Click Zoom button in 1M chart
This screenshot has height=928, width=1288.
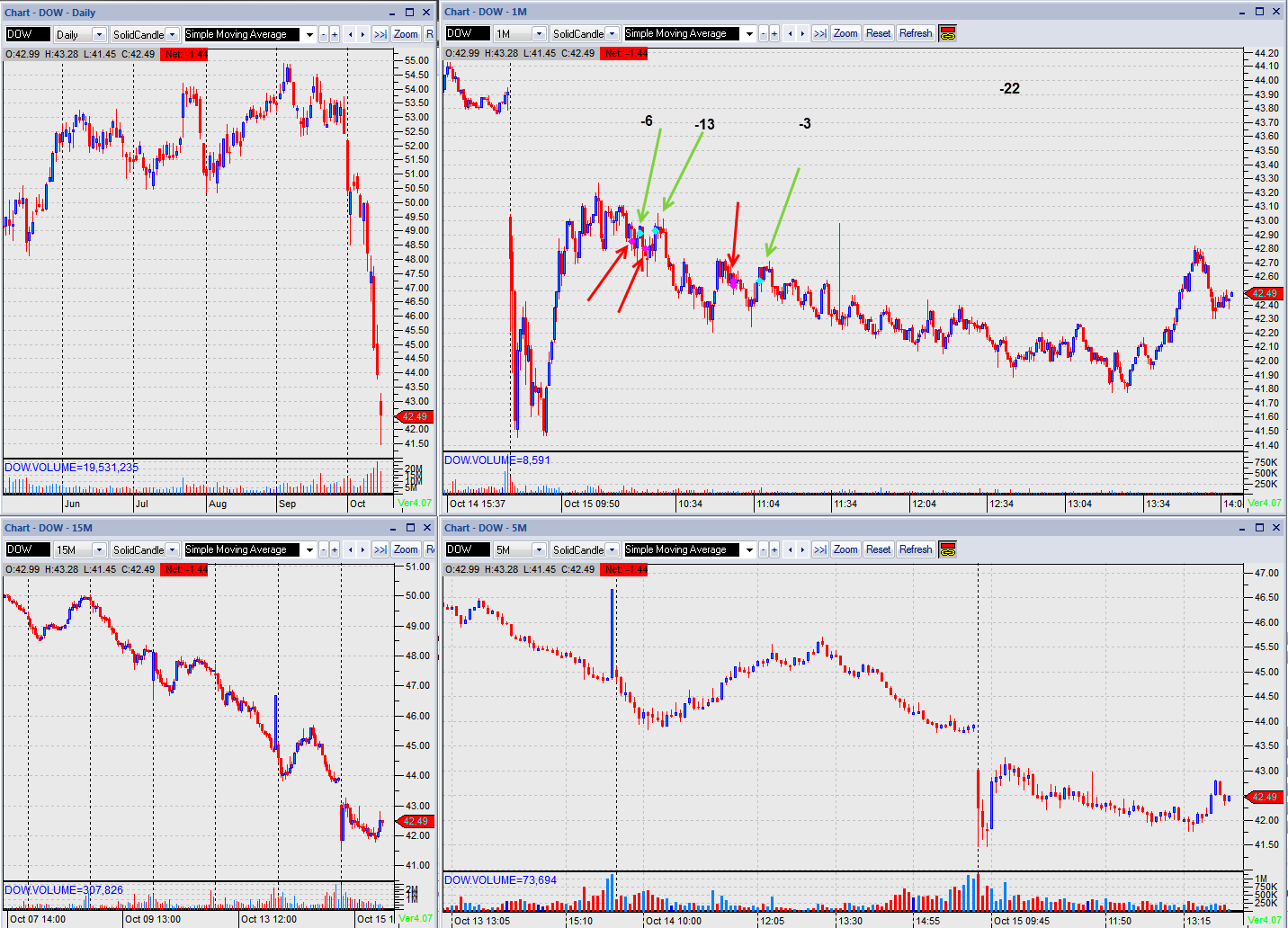pyautogui.click(x=845, y=33)
